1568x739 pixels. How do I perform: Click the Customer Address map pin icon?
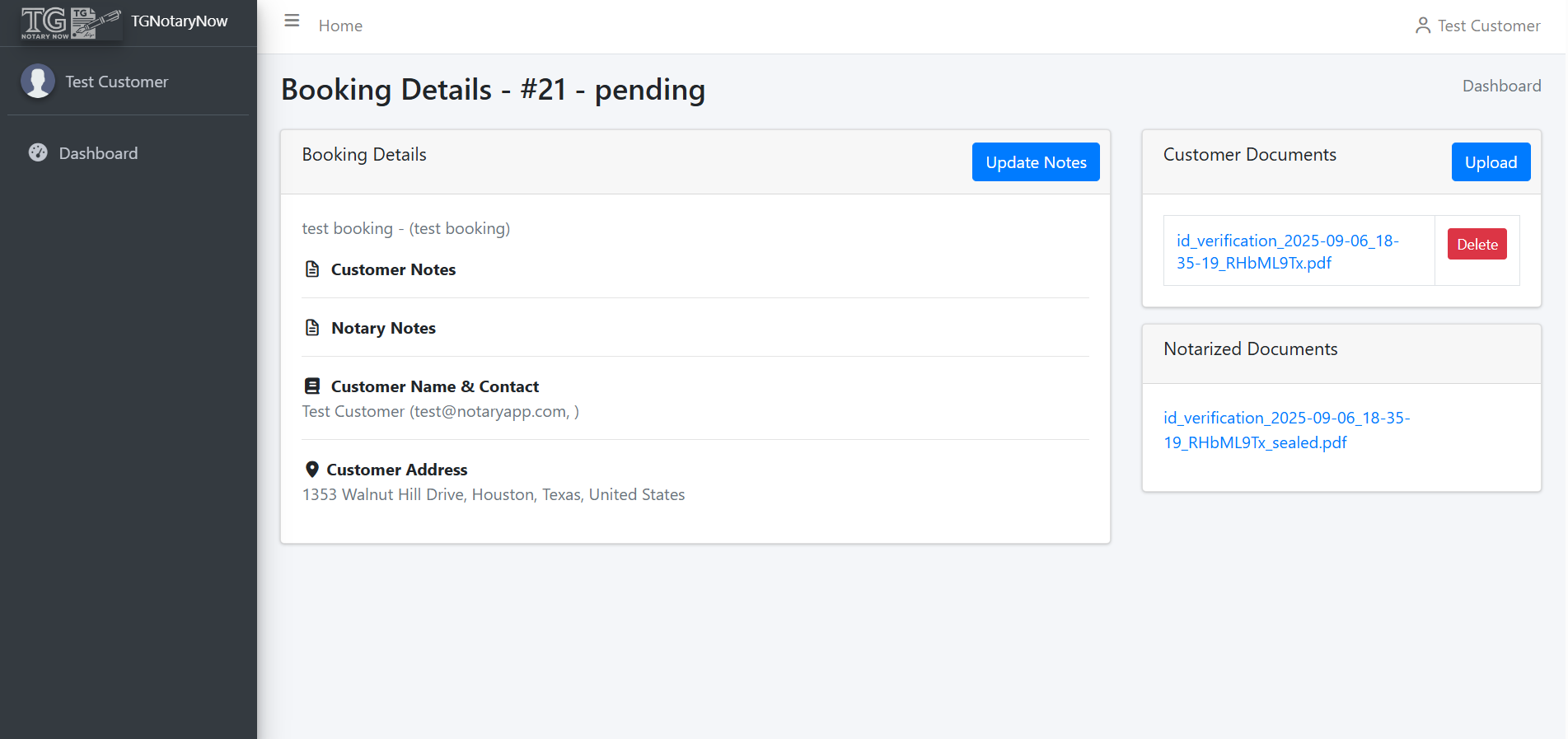[x=311, y=470]
